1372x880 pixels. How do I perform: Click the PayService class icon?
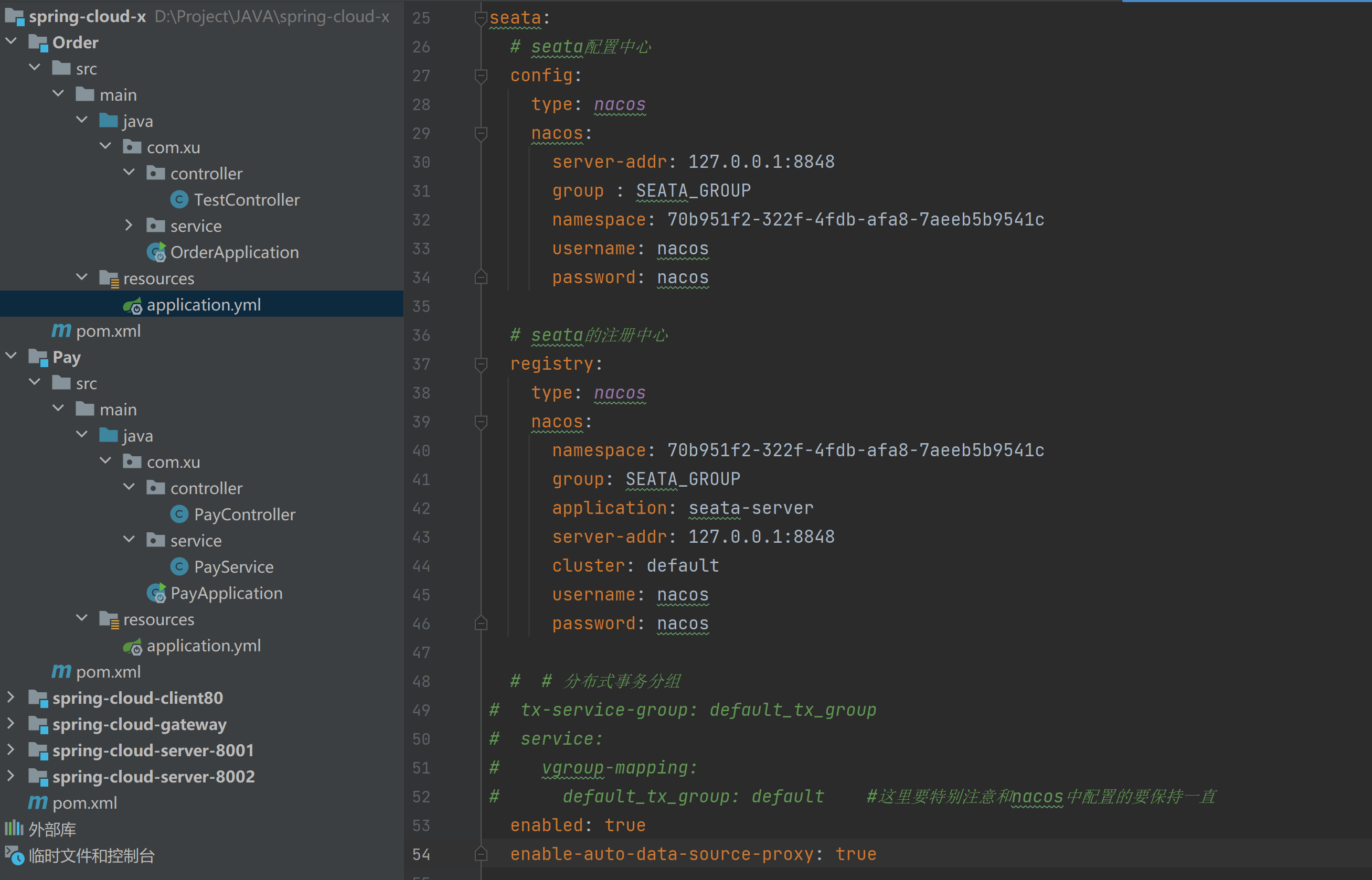[x=179, y=567]
